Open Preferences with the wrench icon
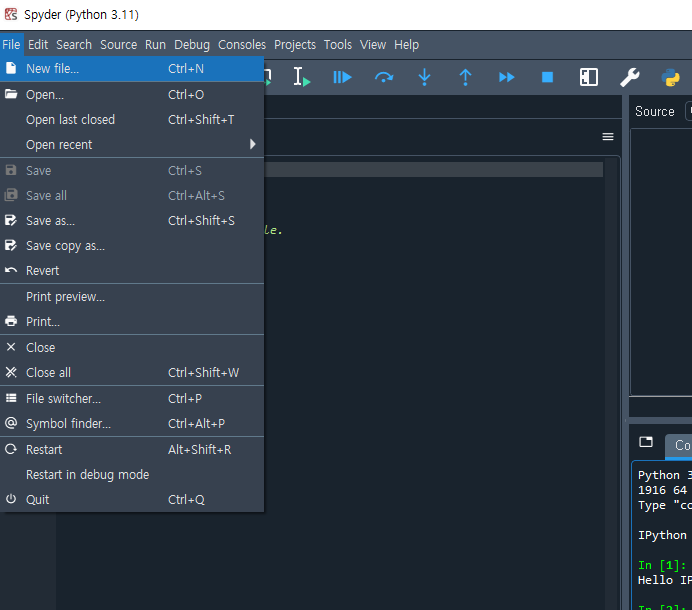The image size is (692, 610). pos(630,77)
